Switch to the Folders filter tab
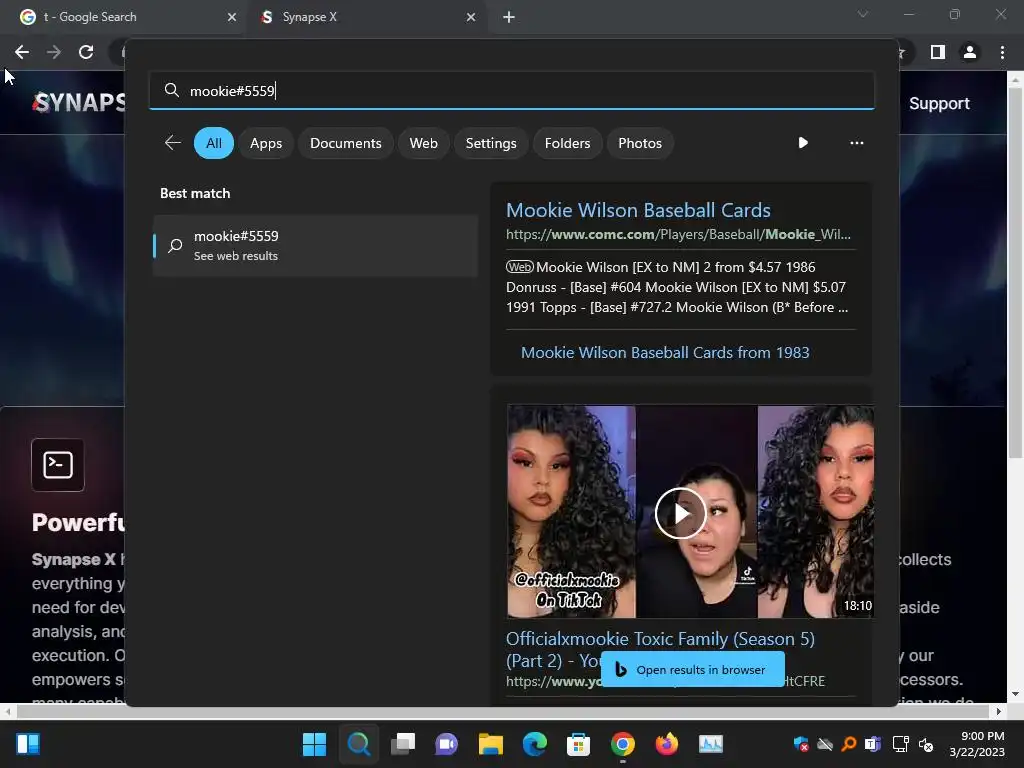Viewport: 1024px width, 768px height. click(567, 143)
